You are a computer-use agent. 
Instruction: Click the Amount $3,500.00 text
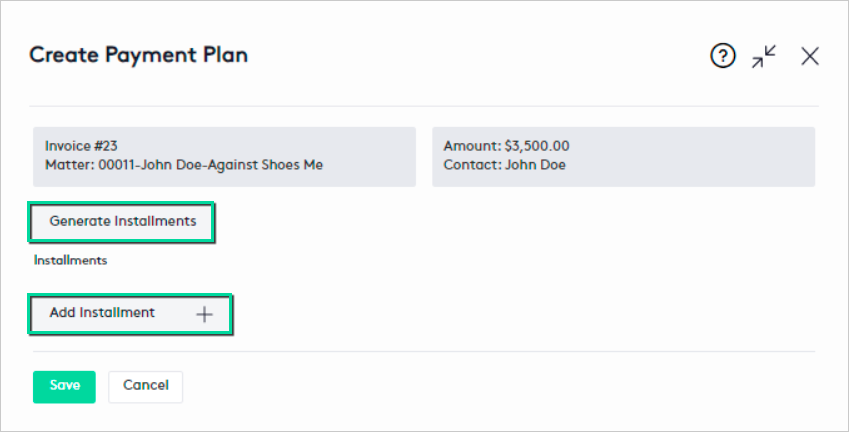click(x=506, y=146)
